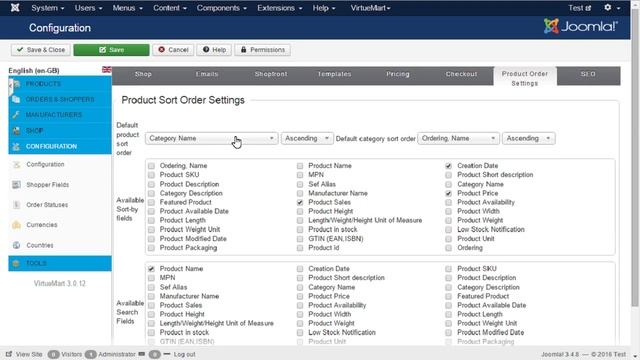This screenshot has height=360, width=640.
Task: Switch to the Checkout tab
Action: click(461, 74)
